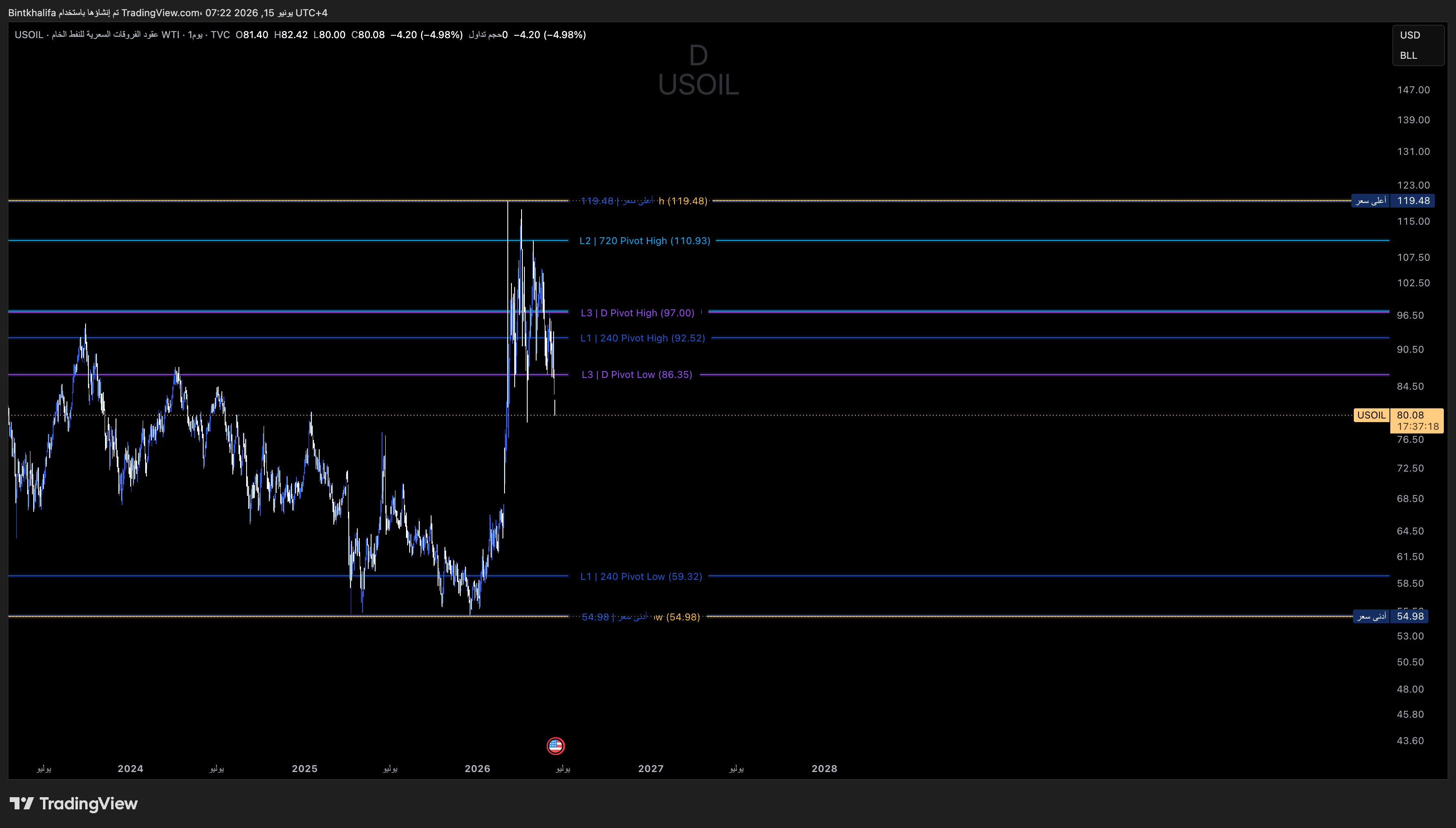Click the 2026 label on time axis
Screen dimensions: 1456x828
[477, 768]
